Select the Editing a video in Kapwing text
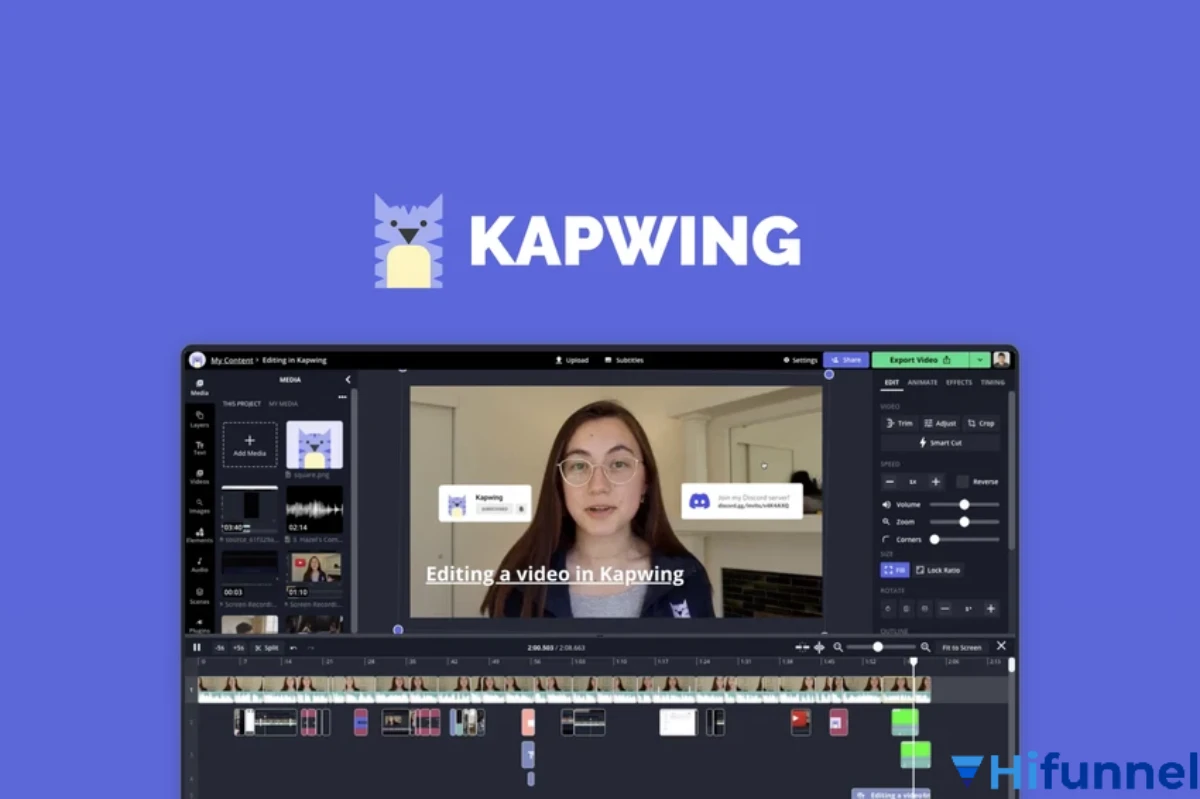 [555, 574]
